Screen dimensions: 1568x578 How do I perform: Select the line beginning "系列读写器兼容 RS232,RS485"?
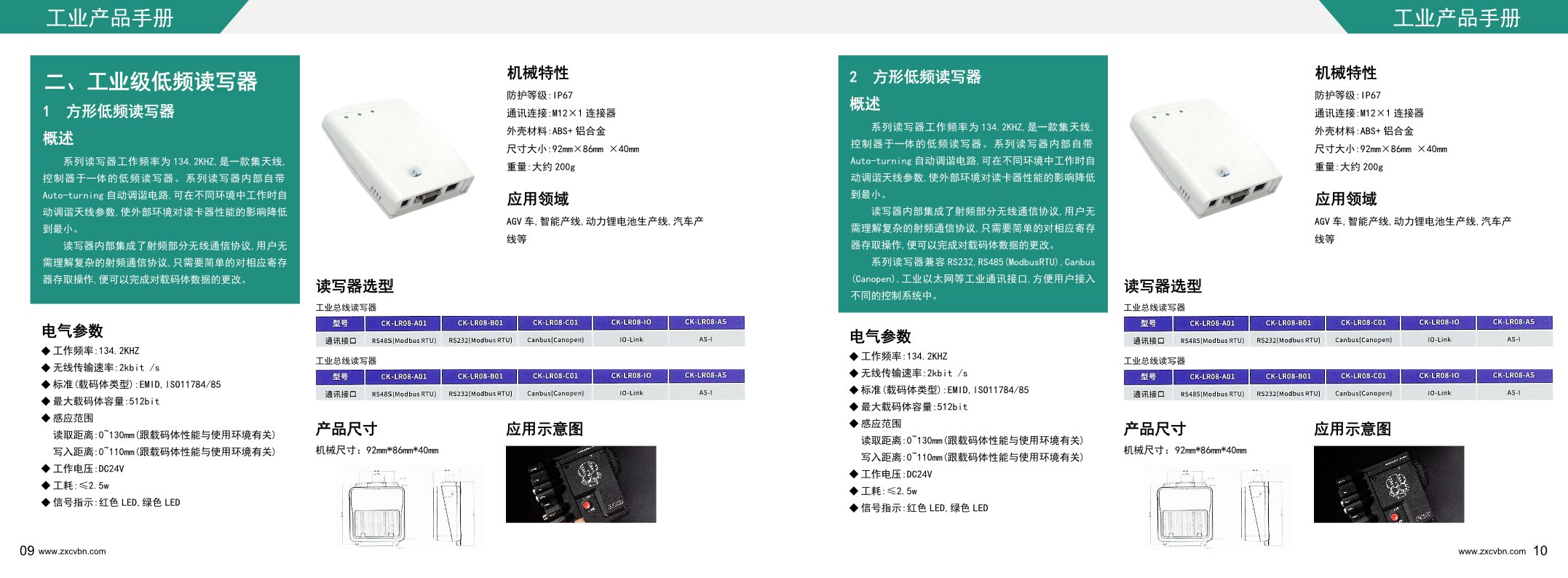983,262
